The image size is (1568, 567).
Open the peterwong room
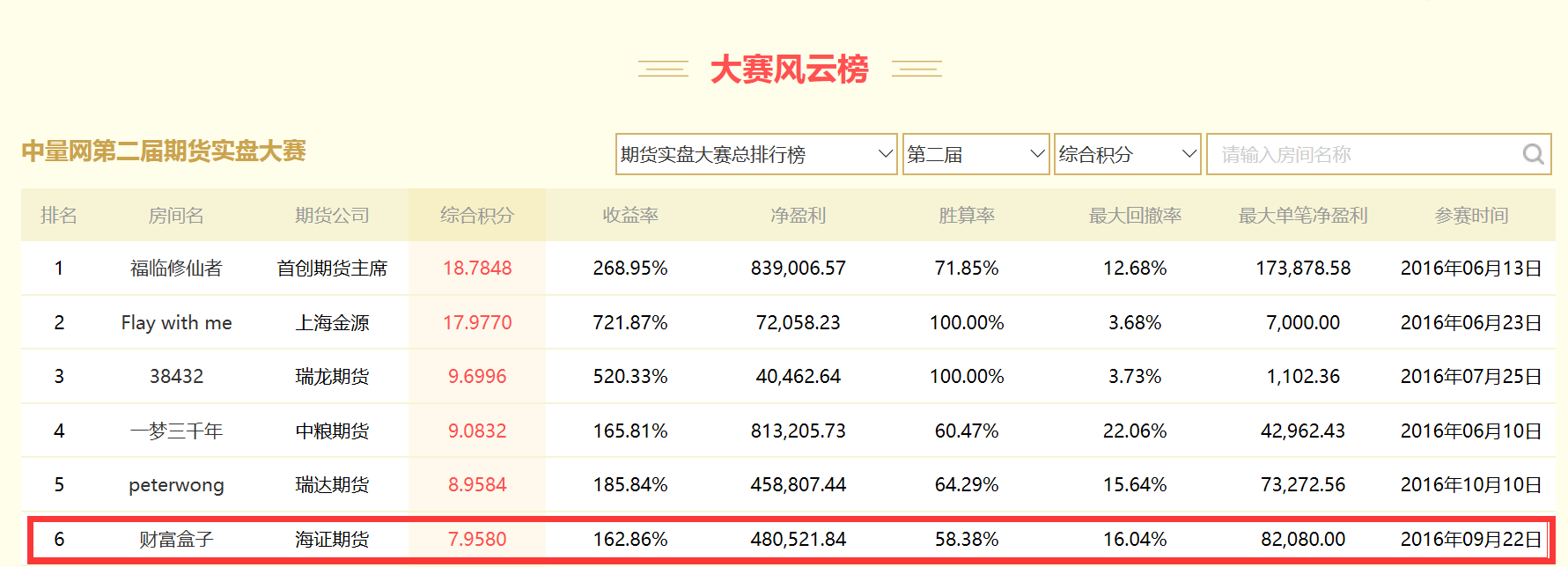click(x=176, y=485)
